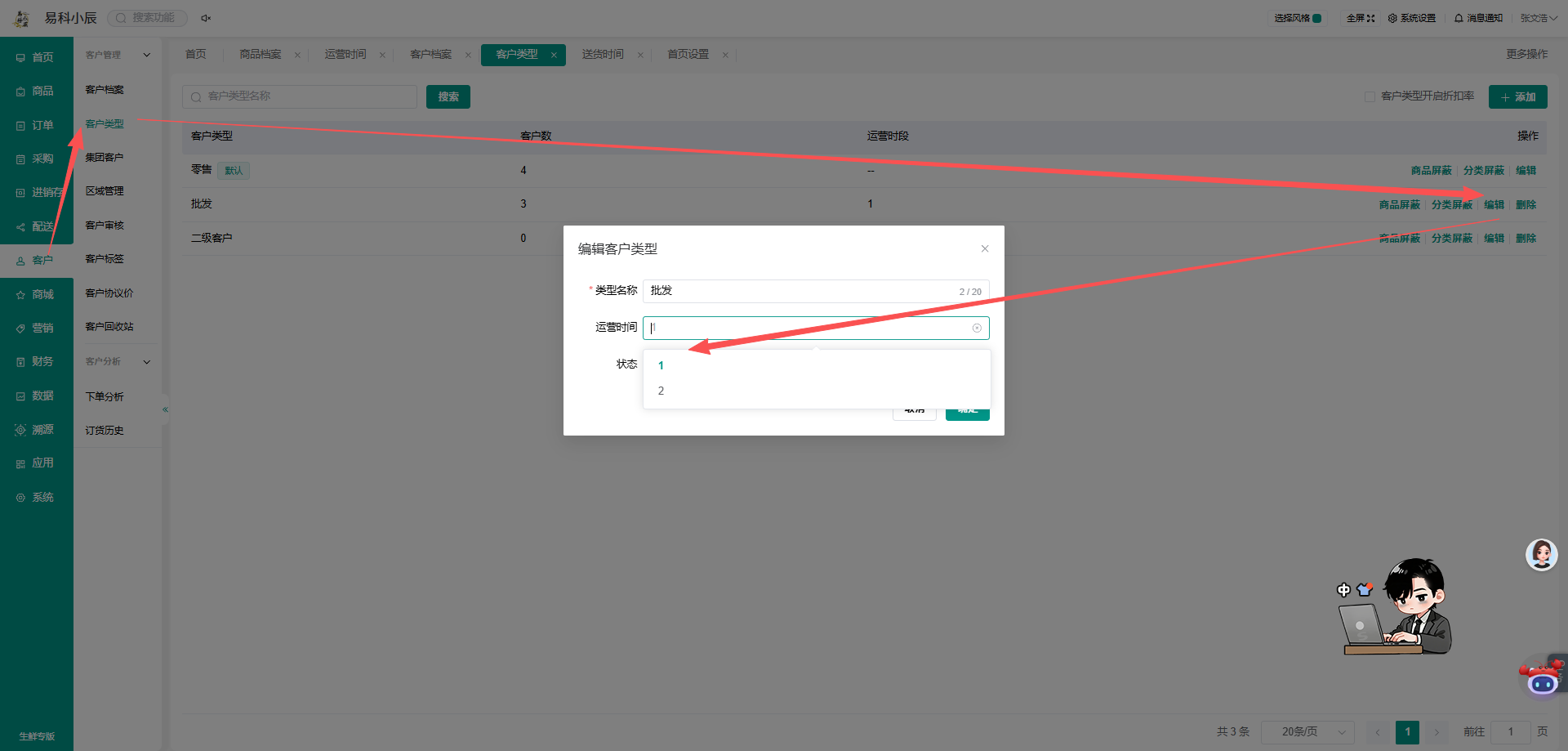
Task: Collapse the secondary menu with arrow handle
Action: [x=165, y=409]
